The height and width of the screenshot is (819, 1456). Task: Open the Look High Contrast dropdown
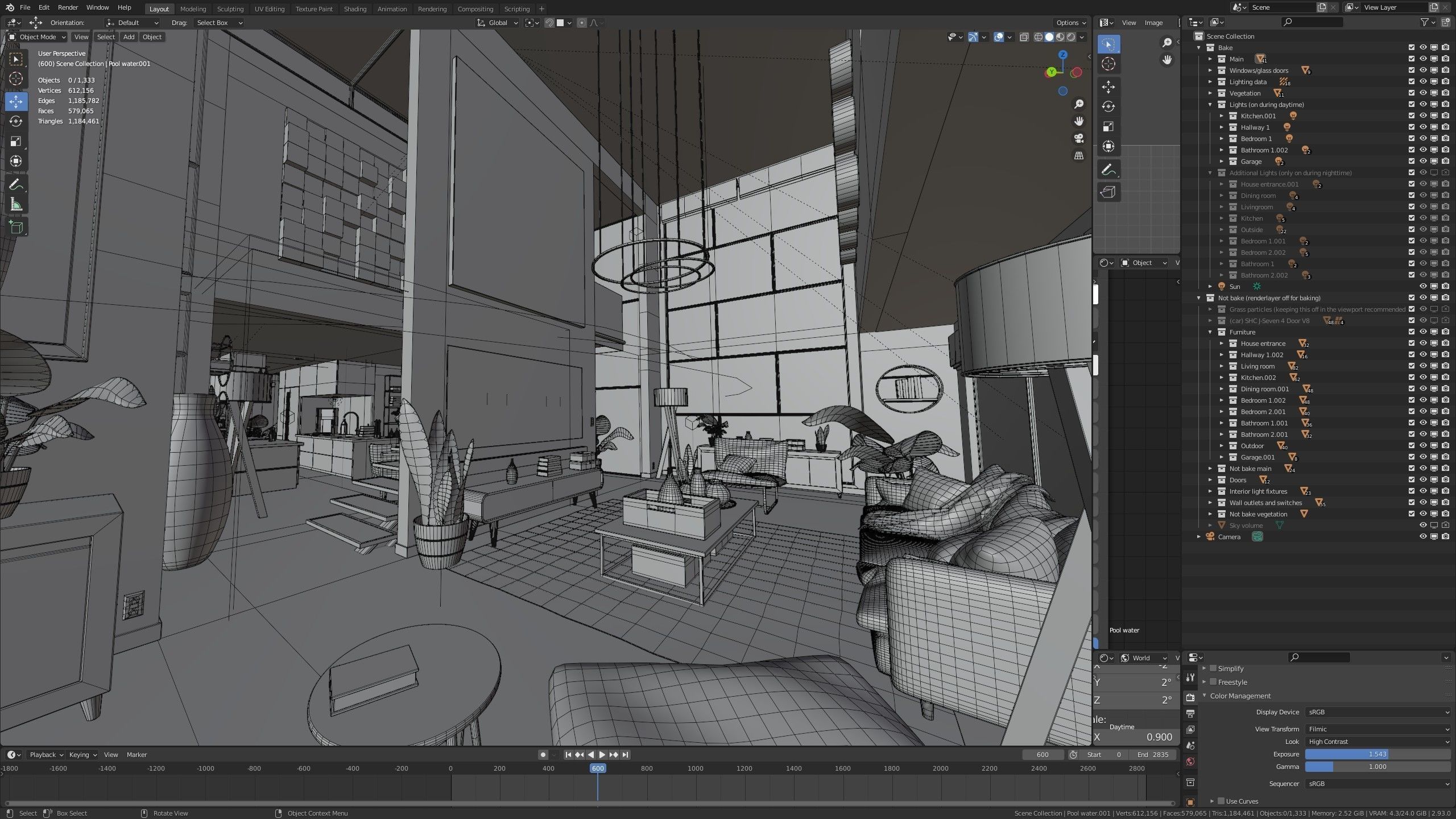[1378, 742]
